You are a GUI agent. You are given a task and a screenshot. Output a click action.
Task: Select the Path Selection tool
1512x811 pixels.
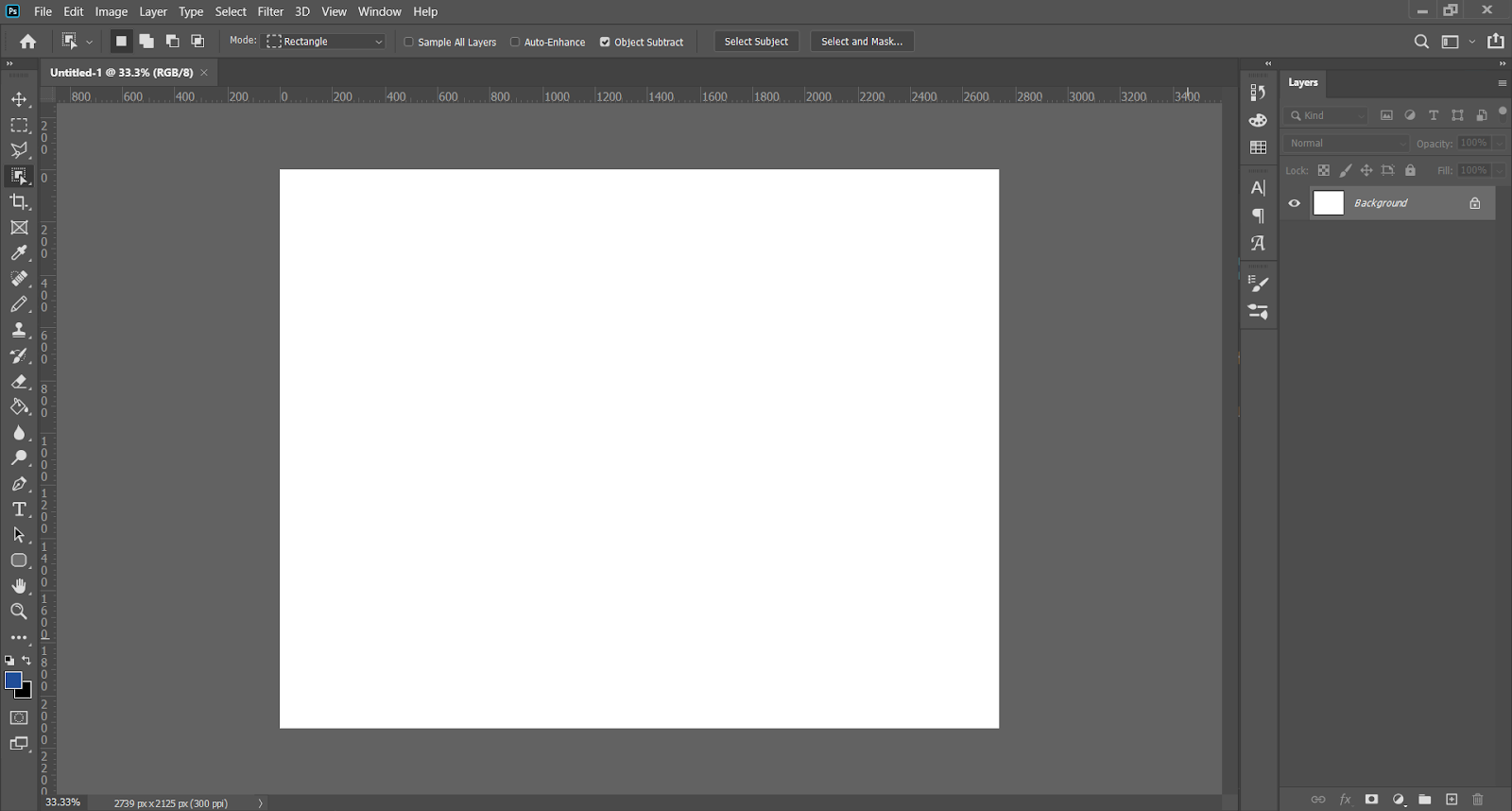[19, 535]
